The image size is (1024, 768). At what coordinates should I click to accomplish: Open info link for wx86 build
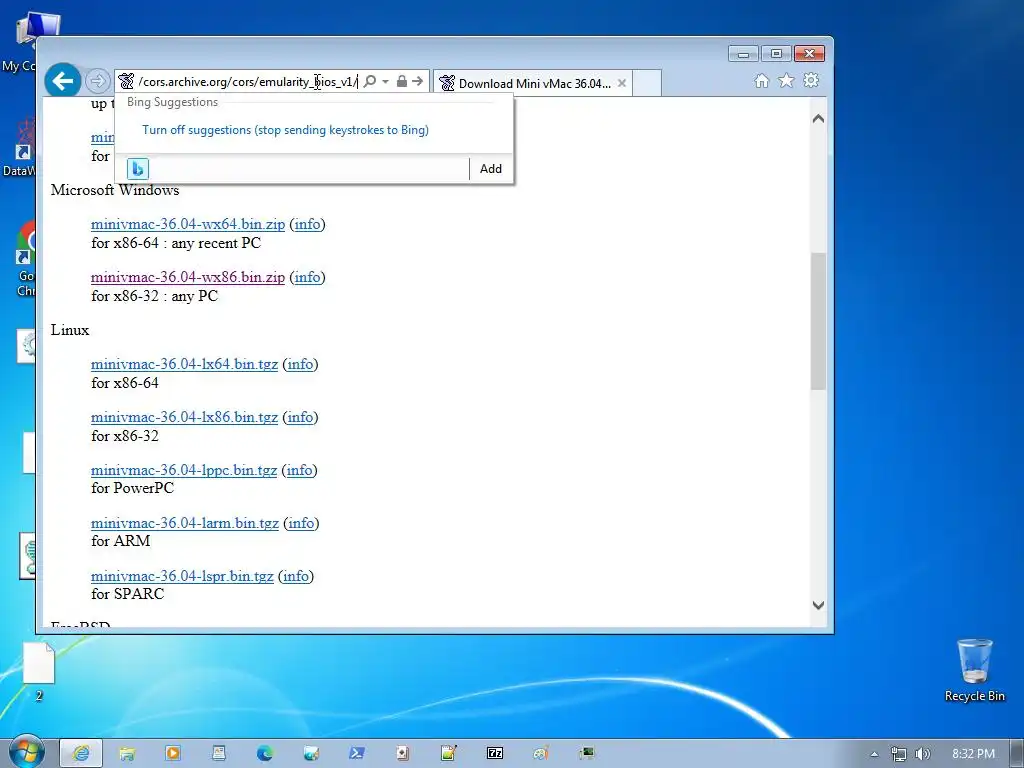308,277
